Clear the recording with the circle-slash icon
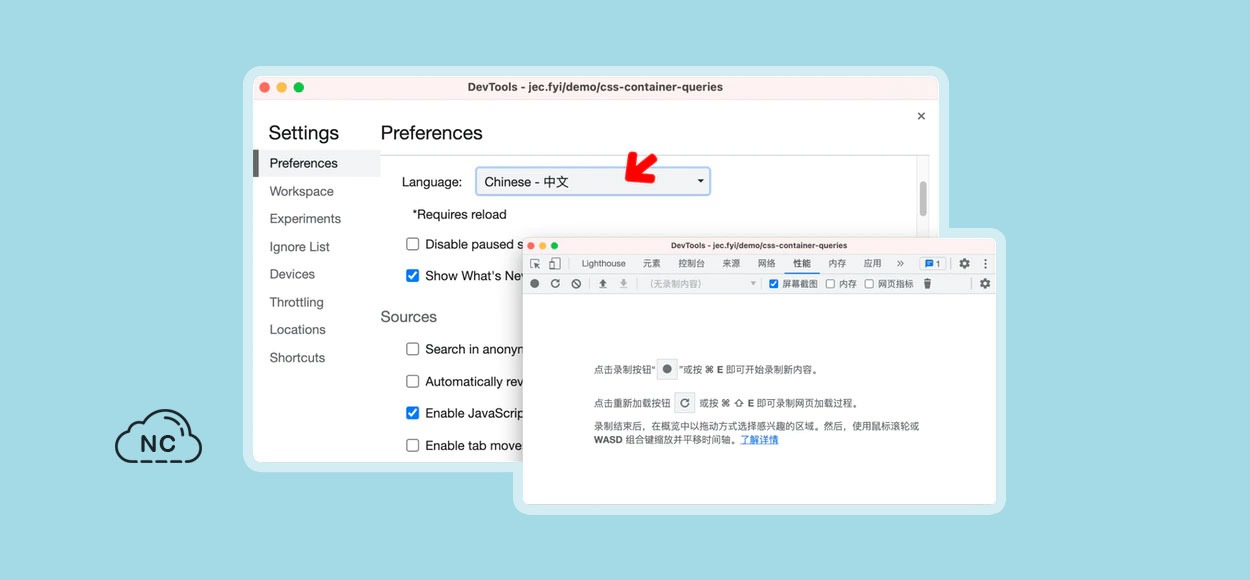Viewport: 1250px width, 580px height. (x=576, y=284)
